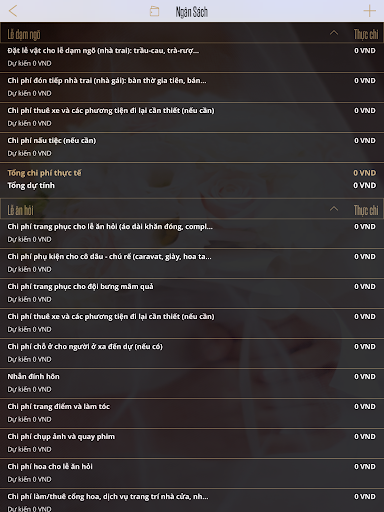The height and width of the screenshot is (512, 384).
Task: Select Chi phí hoa cho lễ ăn hỏi
Action: pyautogui.click(x=192, y=473)
